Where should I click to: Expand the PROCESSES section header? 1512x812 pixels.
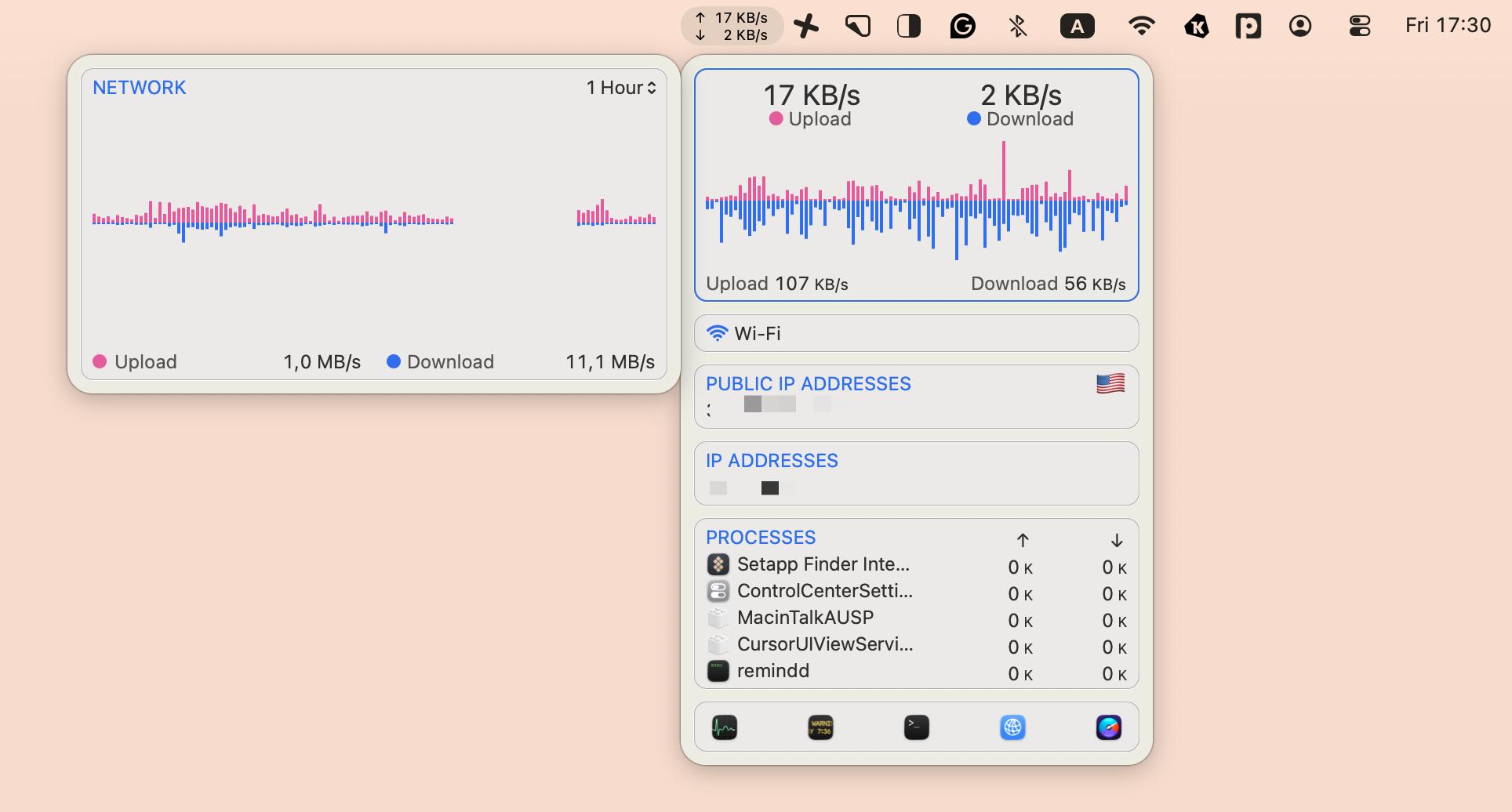760,537
